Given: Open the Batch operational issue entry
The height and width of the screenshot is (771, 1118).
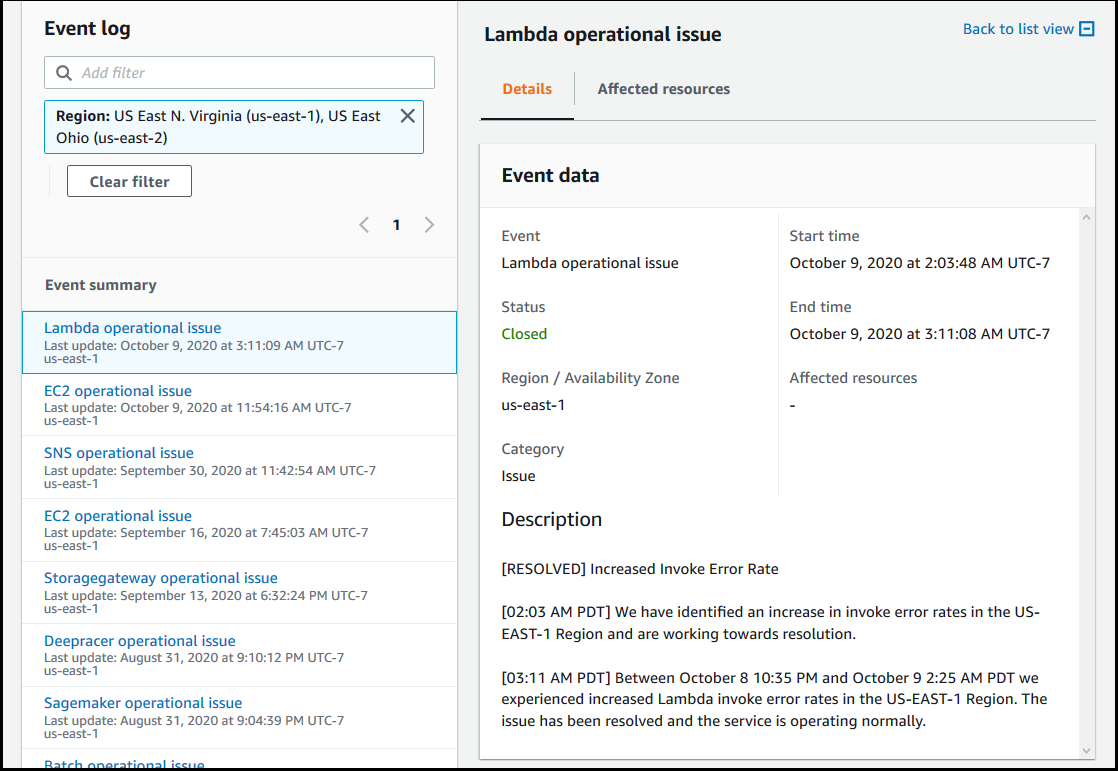Looking at the screenshot, I should [124, 764].
